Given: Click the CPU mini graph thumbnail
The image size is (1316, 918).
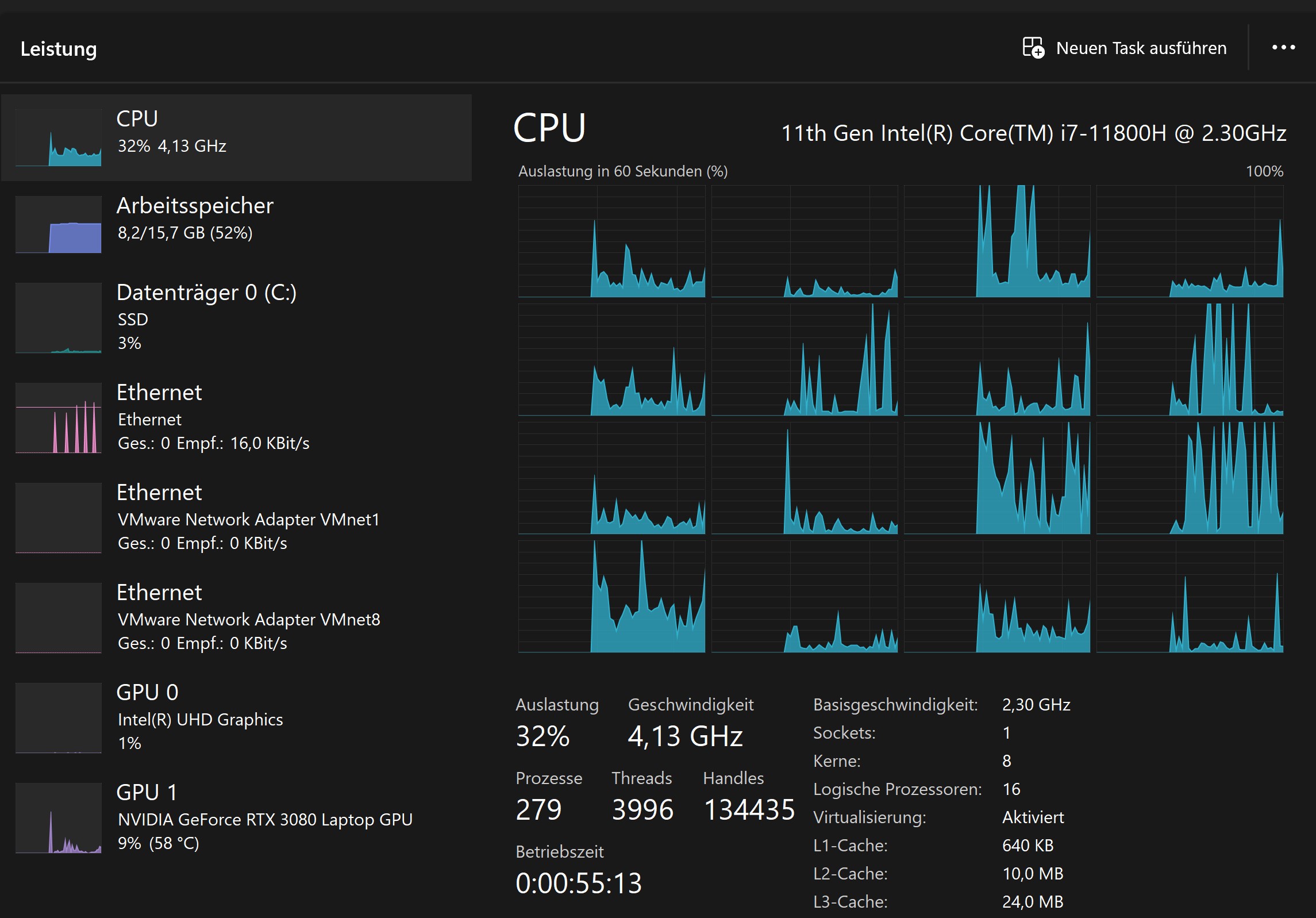Looking at the screenshot, I should click(59, 138).
